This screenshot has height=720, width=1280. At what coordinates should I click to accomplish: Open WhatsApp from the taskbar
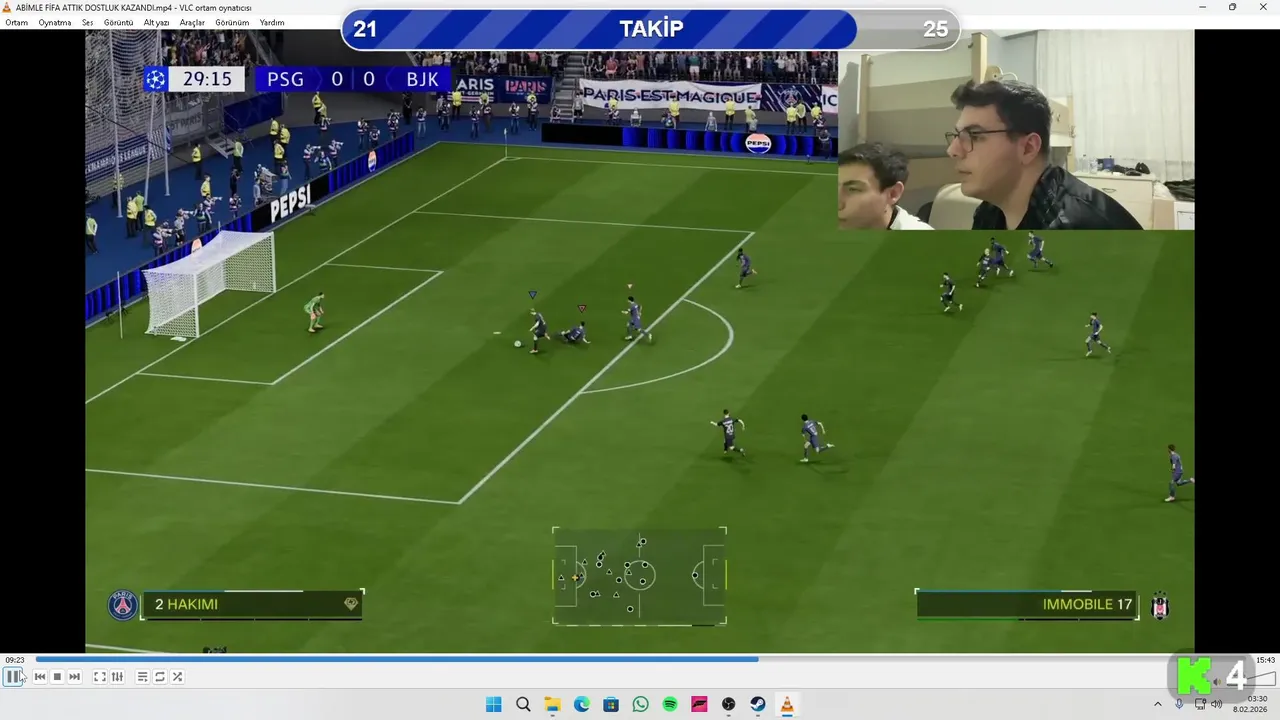pyautogui.click(x=640, y=705)
